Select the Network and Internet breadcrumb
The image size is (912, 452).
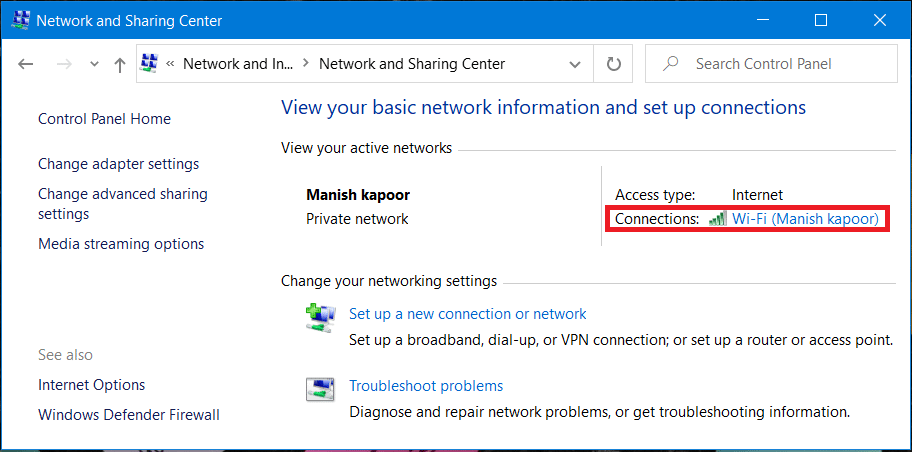click(238, 64)
